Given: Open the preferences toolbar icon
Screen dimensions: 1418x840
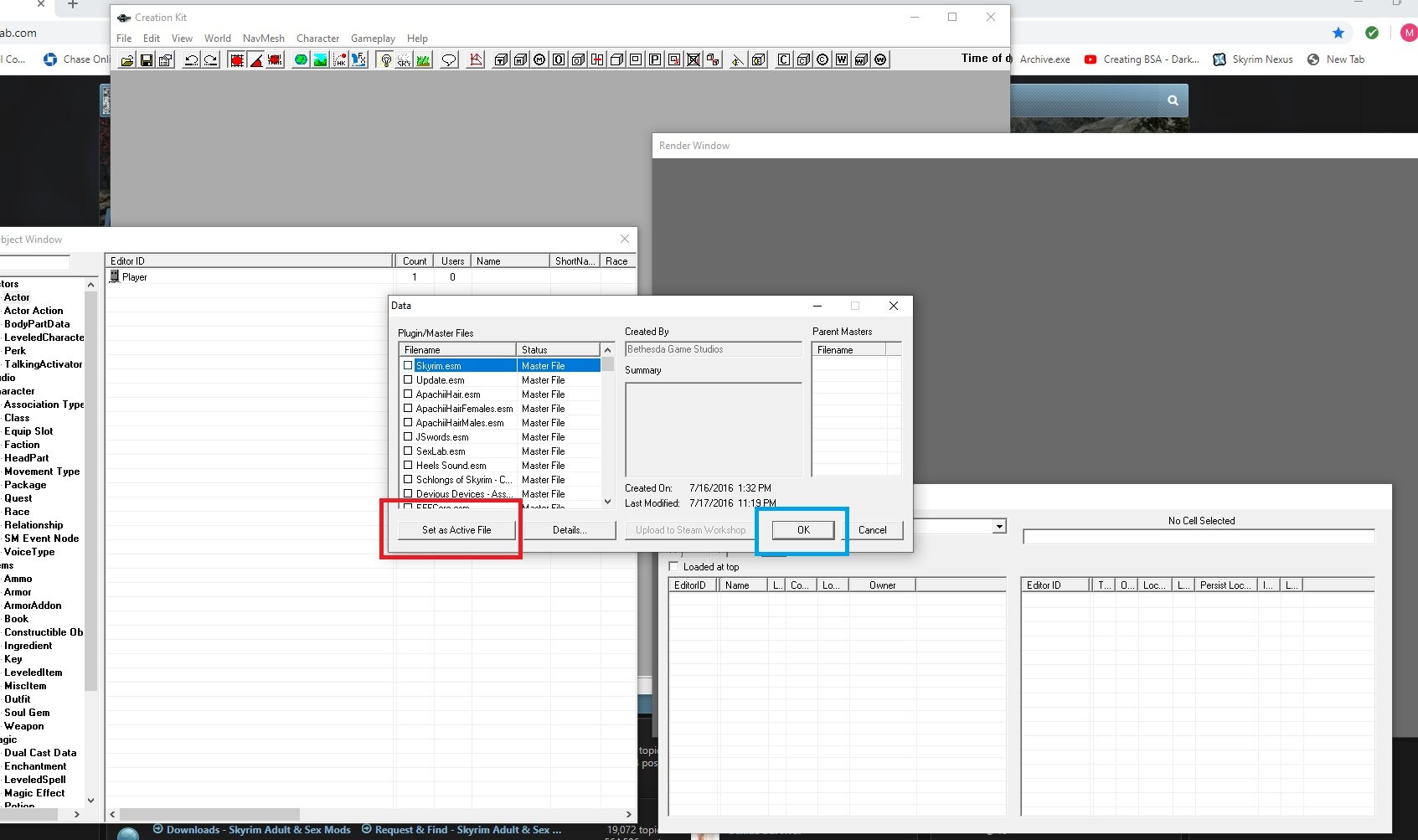Looking at the screenshot, I should point(166,59).
